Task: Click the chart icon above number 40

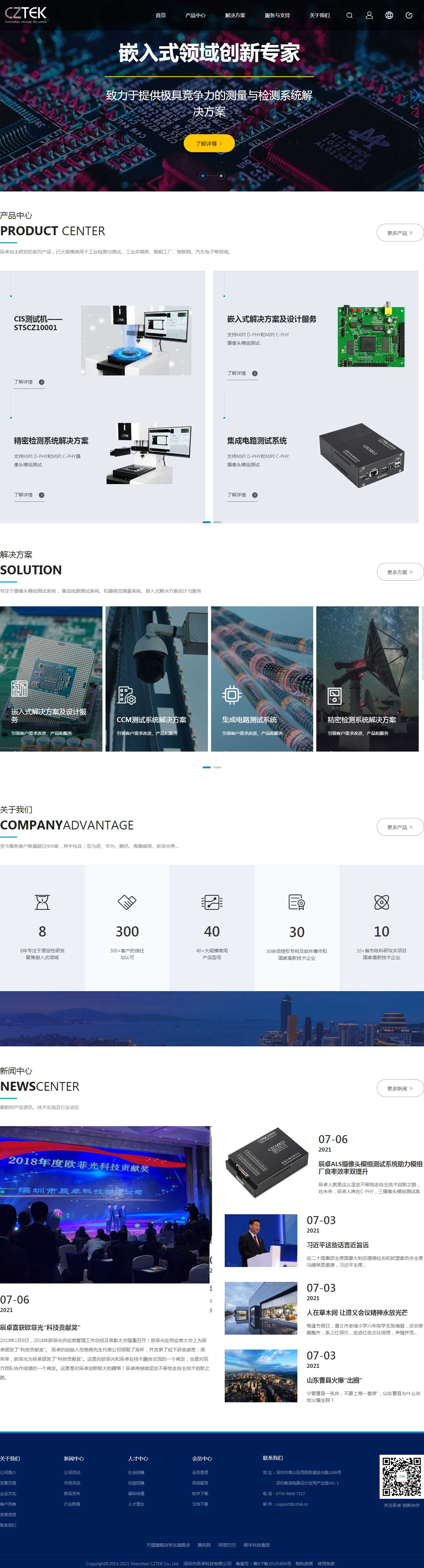Action: [212, 902]
